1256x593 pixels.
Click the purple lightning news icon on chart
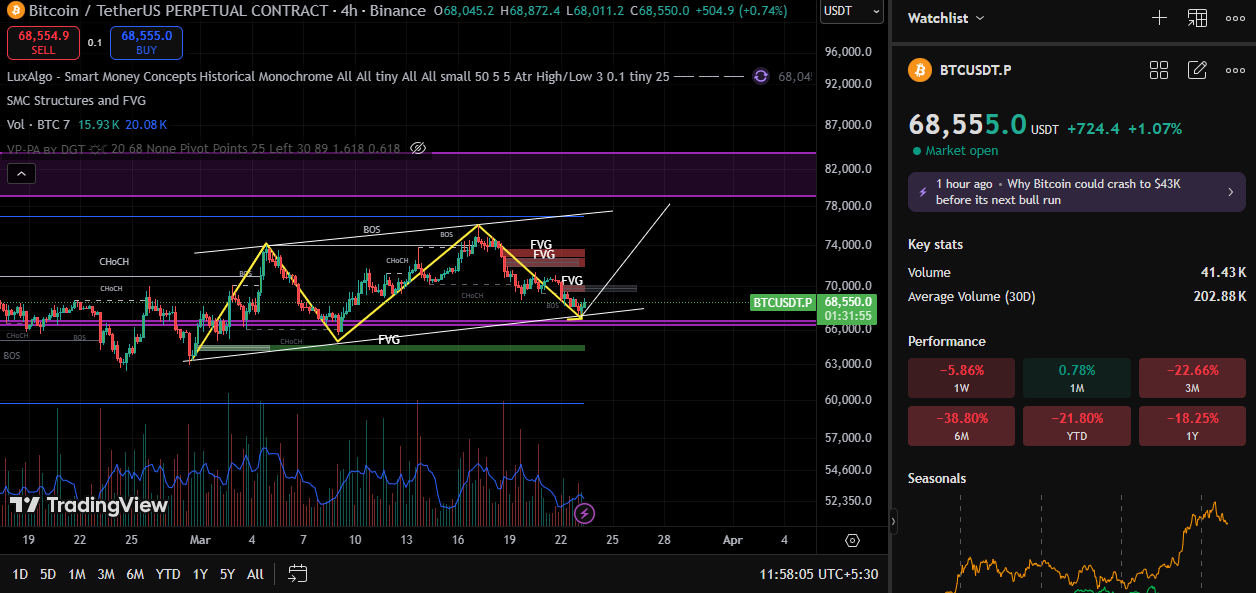(x=585, y=514)
